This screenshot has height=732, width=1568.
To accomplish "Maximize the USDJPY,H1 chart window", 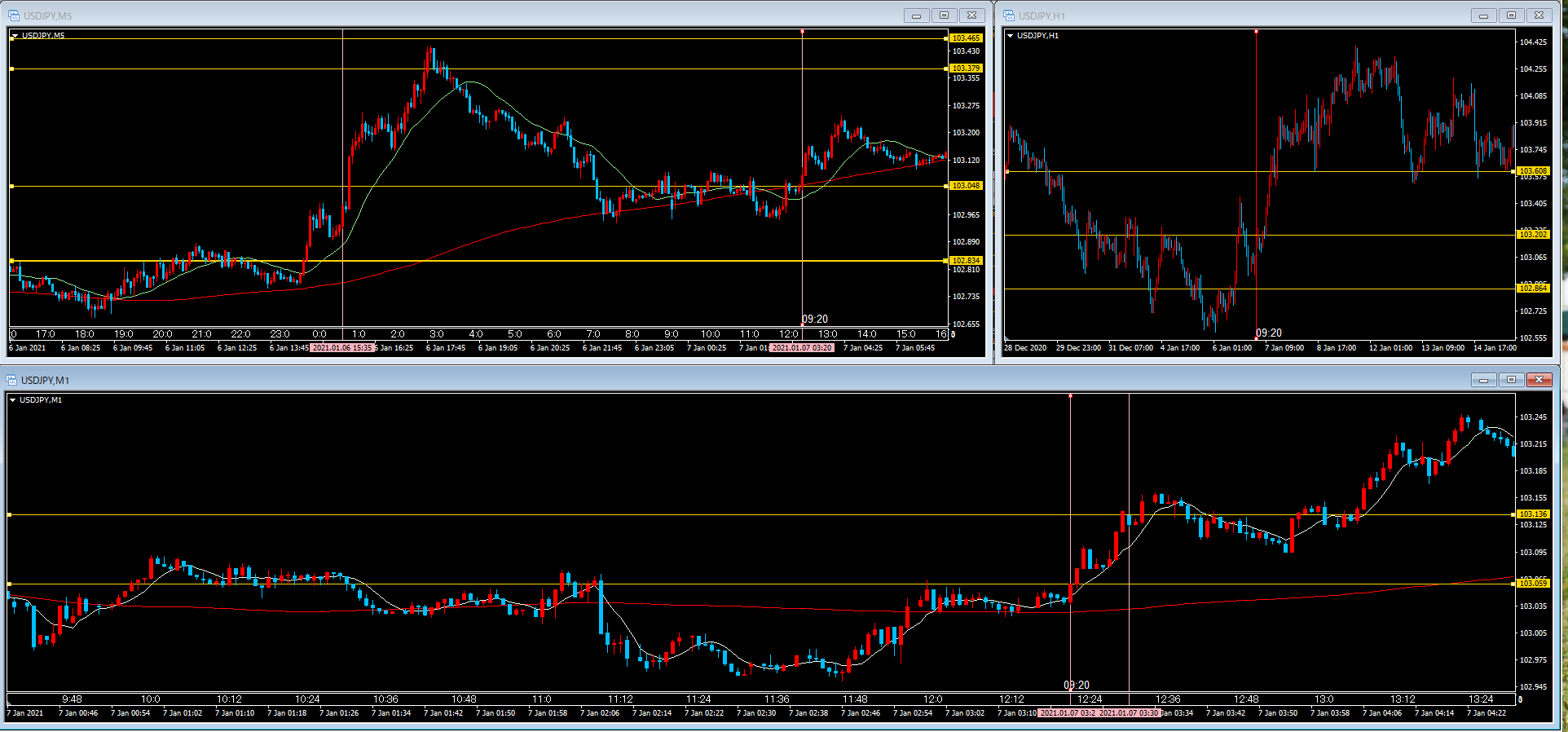I will tap(1511, 15).
